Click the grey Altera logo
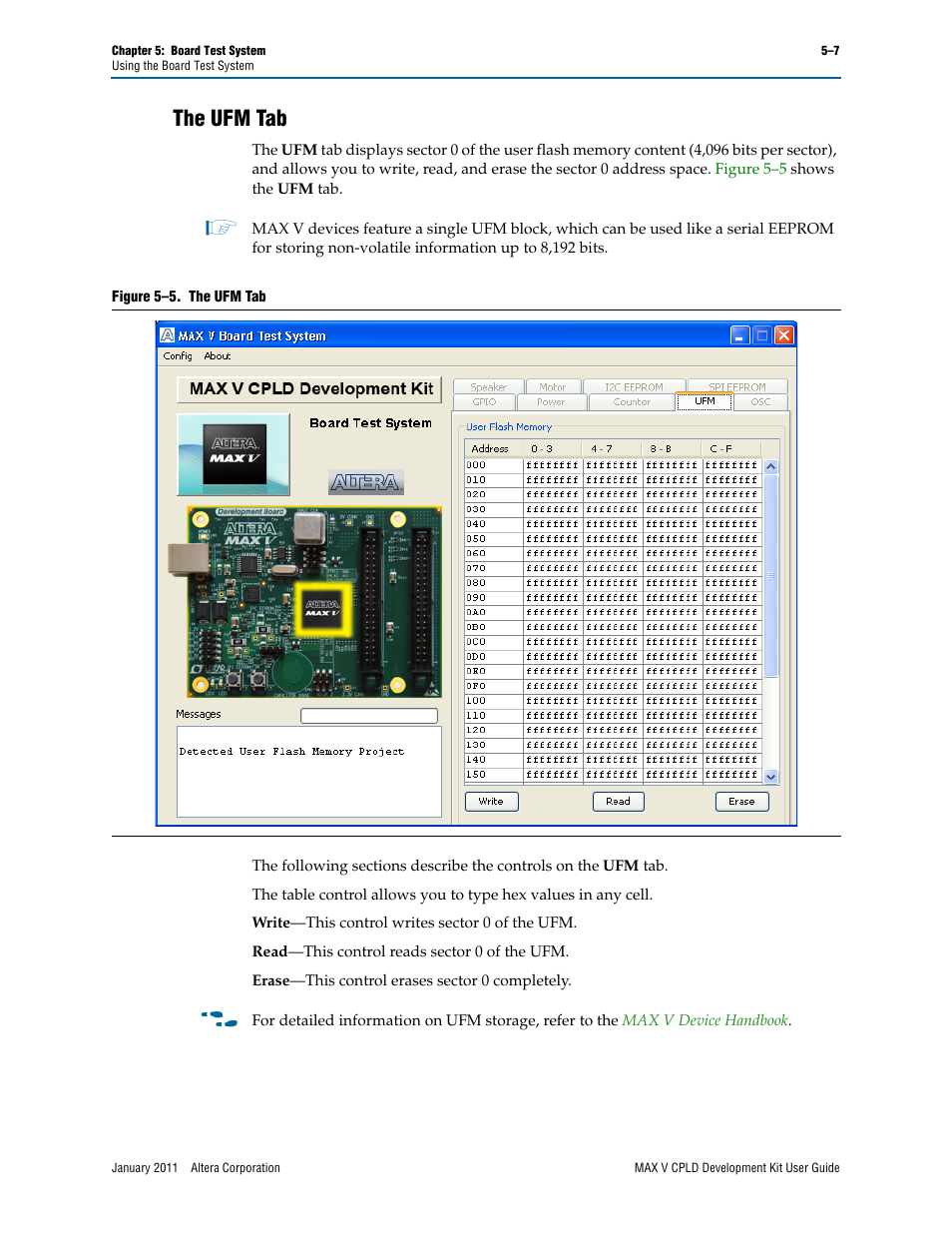The width and height of the screenshot is (952, 1233). [366, 482]
